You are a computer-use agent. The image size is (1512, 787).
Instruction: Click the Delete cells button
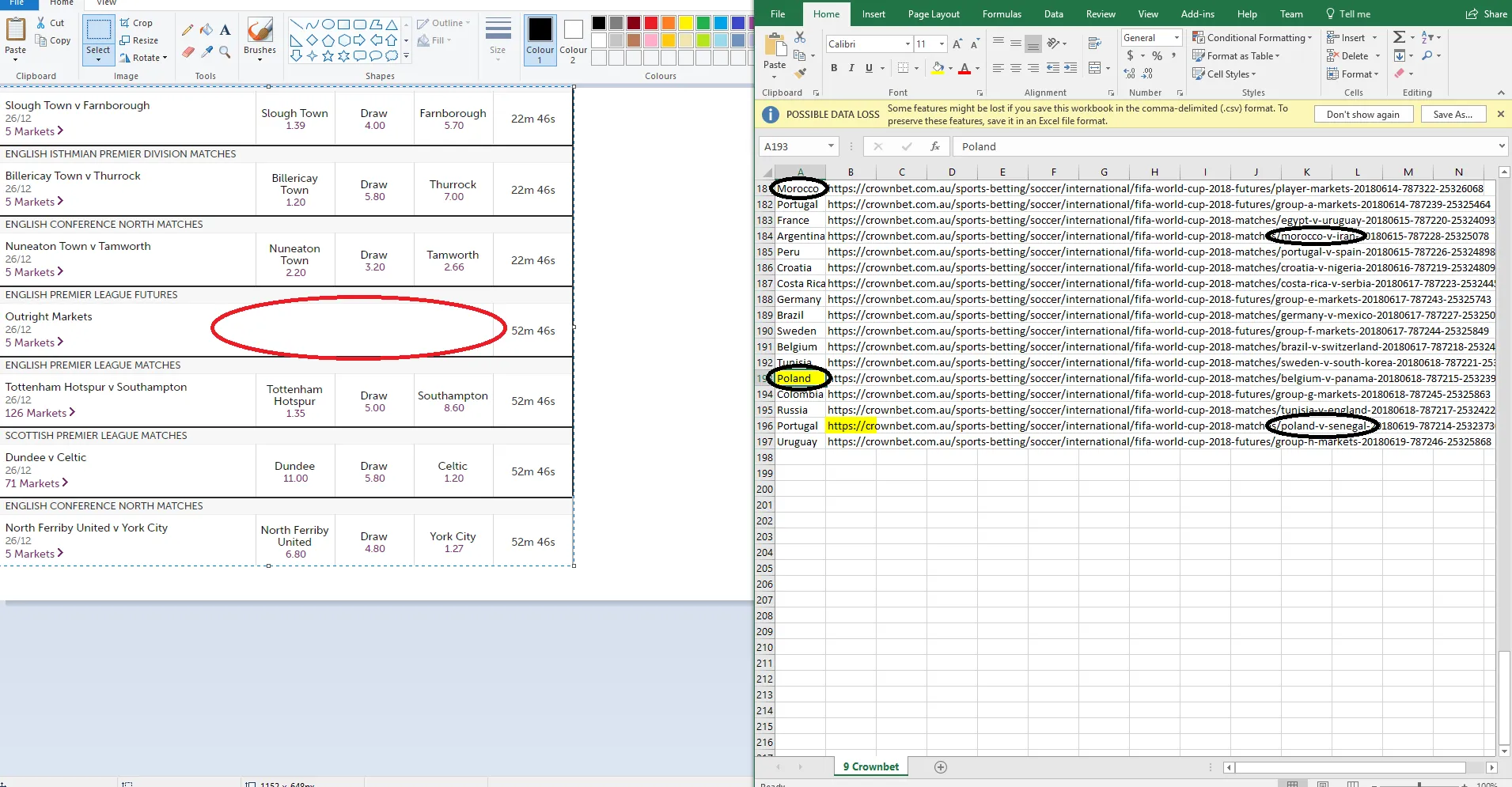[1355, 56]
